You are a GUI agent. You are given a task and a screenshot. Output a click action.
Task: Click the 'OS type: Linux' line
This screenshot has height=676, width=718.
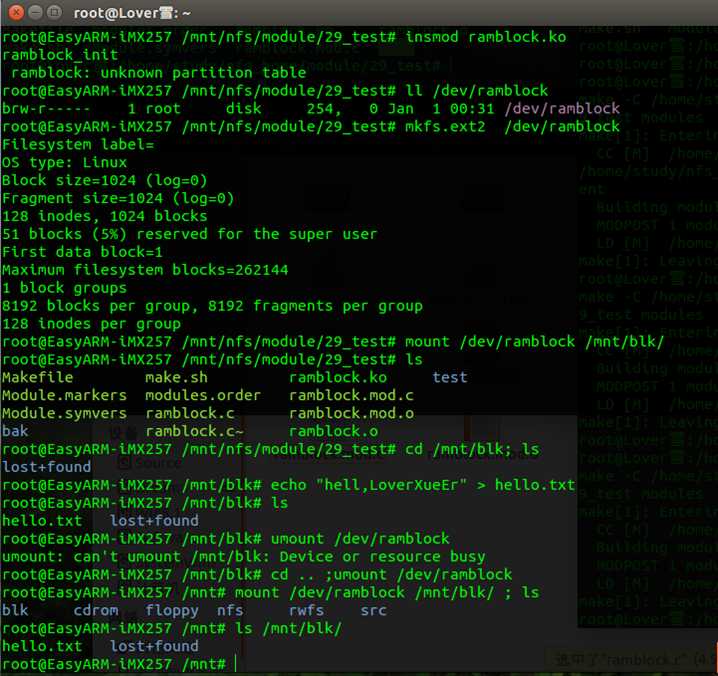65,162
